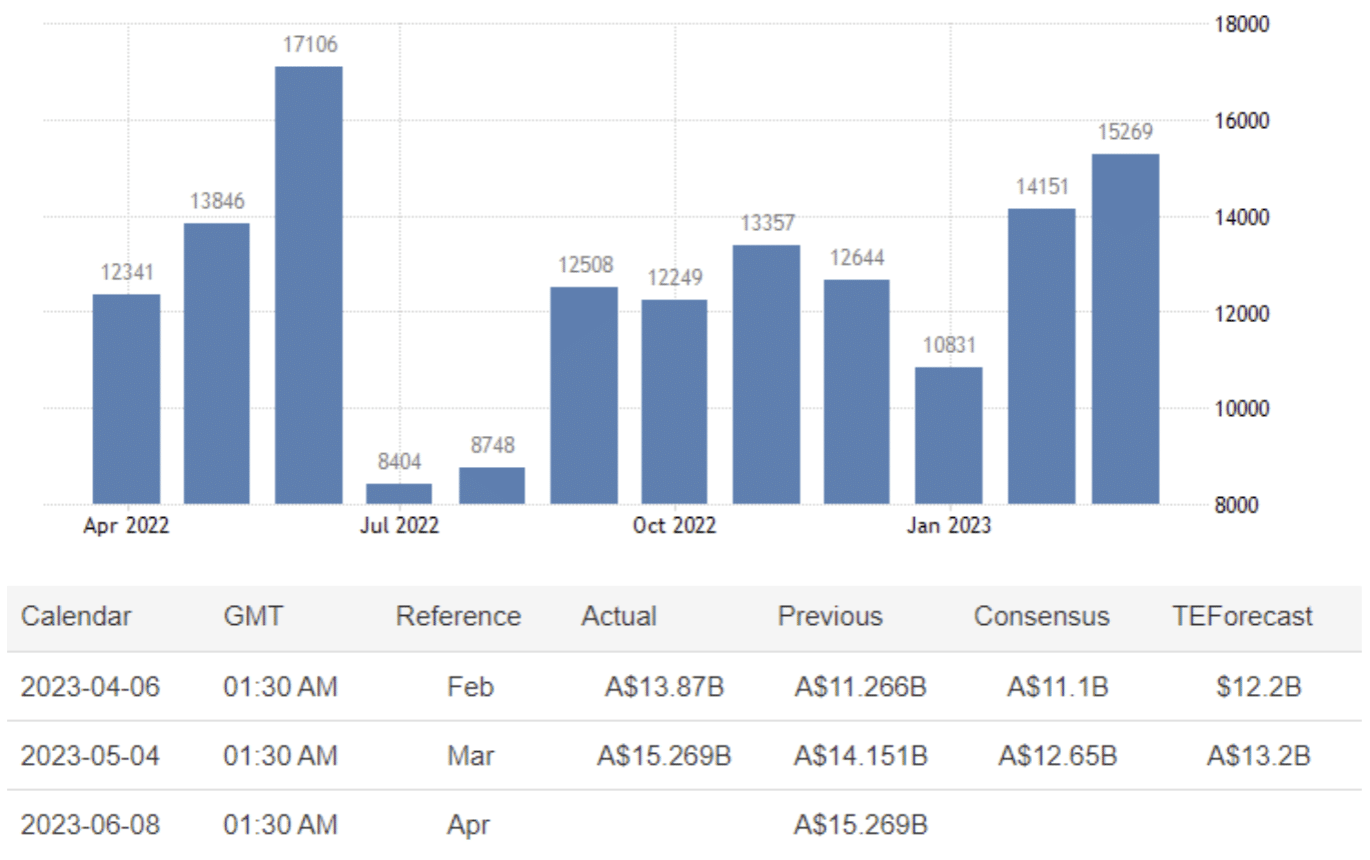This screenshot has height=860, width=1370.
Task: Click the Previous column header
Action: coord(830,616)
